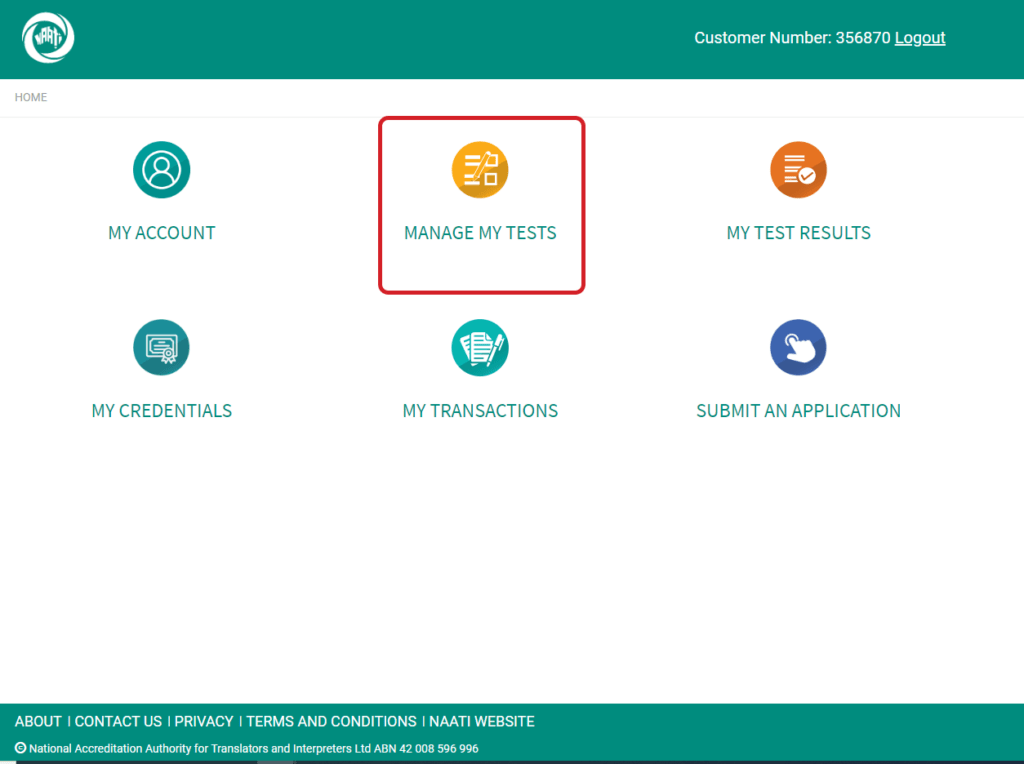Open the MANAGE MY TESTS text label
This screenshot has height=764, width=1024.
(480, 233)
